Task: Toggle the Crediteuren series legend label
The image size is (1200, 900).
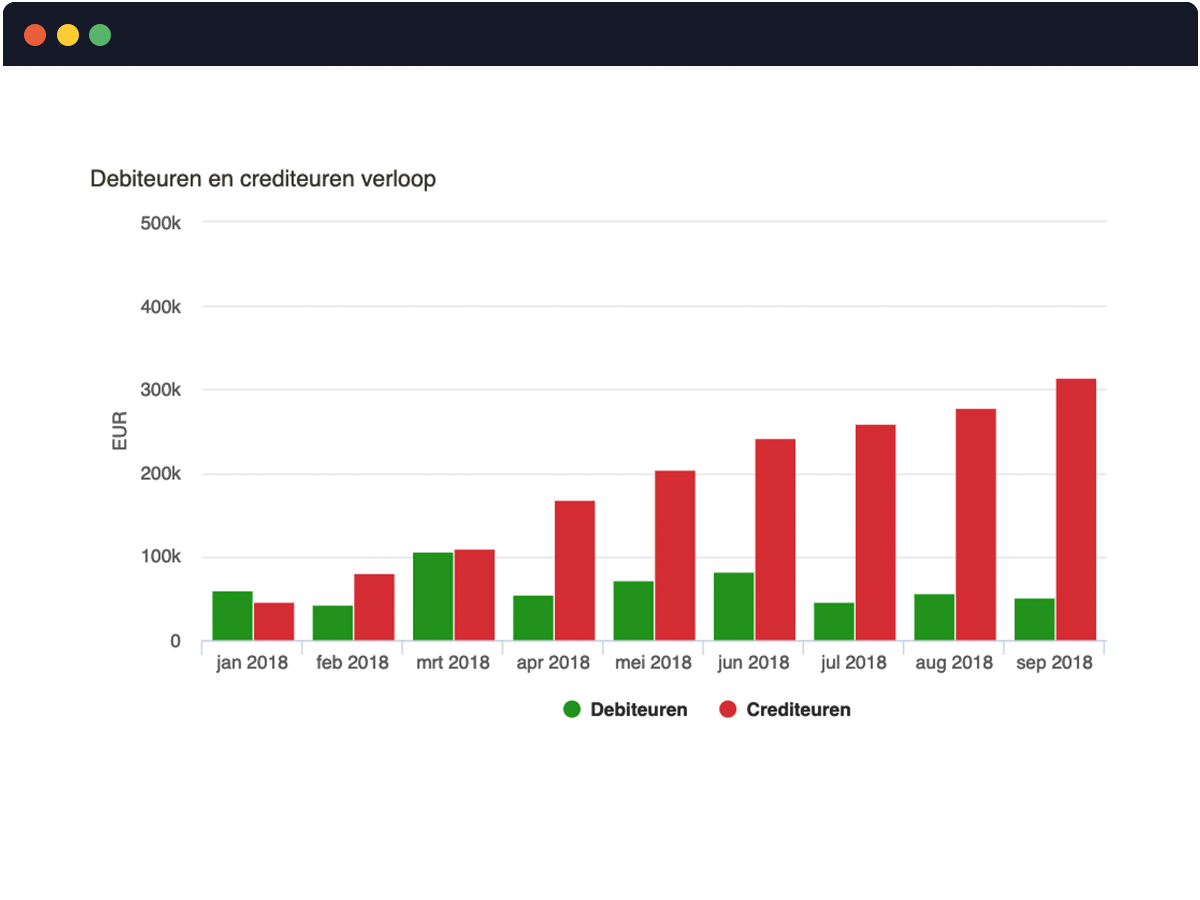Action: point(799,710)
